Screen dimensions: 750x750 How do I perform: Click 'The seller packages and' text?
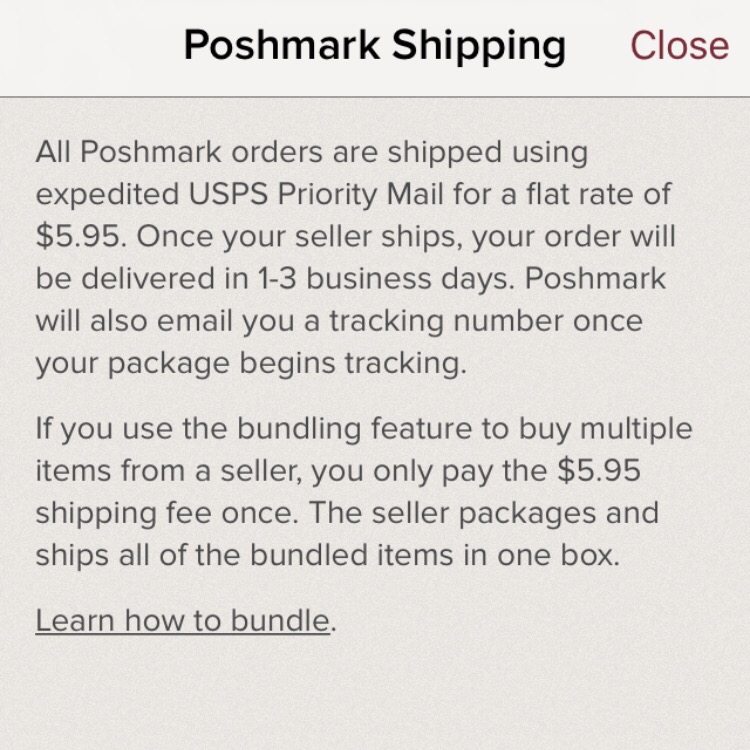[x=484, y=513]
